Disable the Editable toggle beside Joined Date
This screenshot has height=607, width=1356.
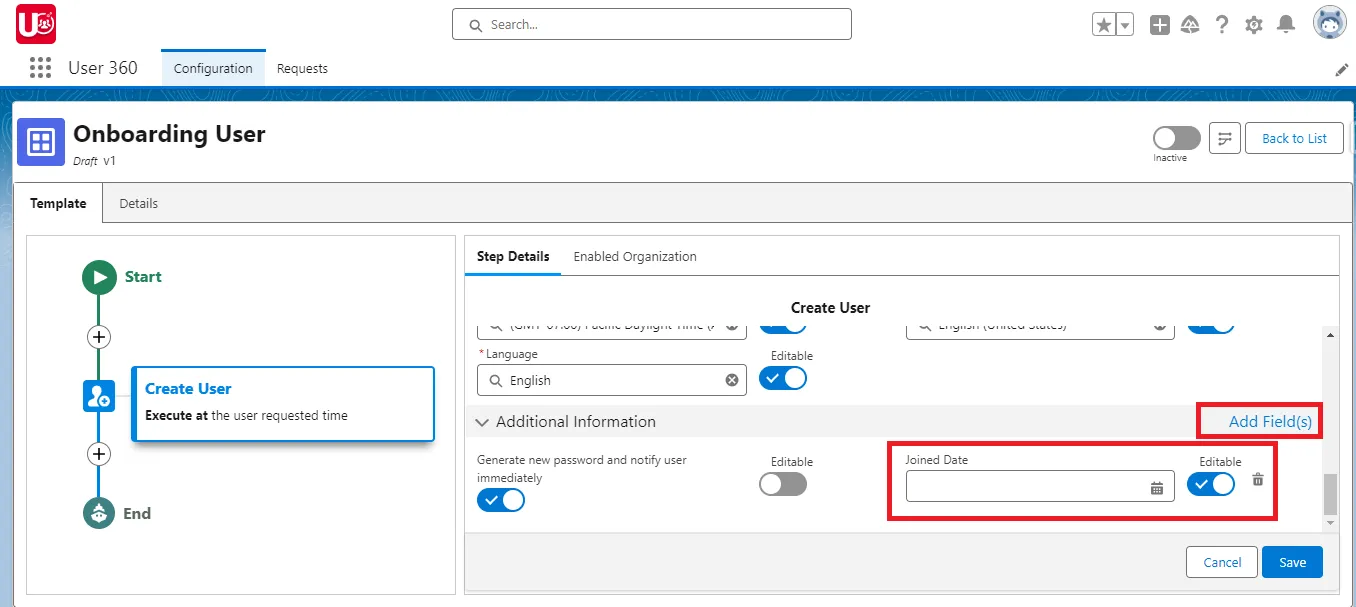1211,484
